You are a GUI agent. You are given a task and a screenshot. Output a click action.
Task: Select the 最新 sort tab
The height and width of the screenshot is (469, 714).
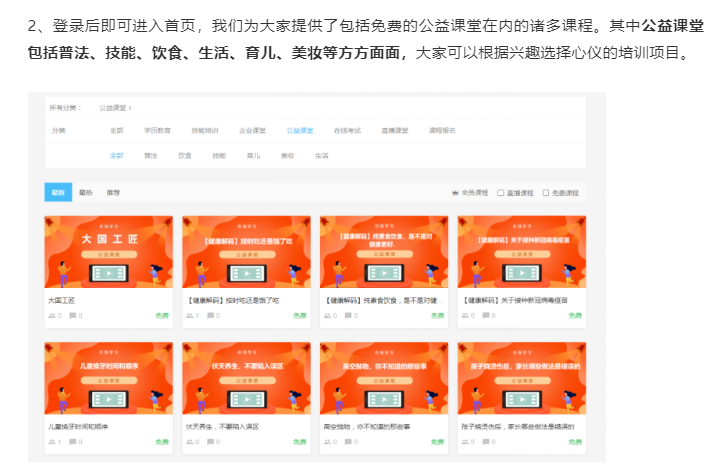point(58,193)
